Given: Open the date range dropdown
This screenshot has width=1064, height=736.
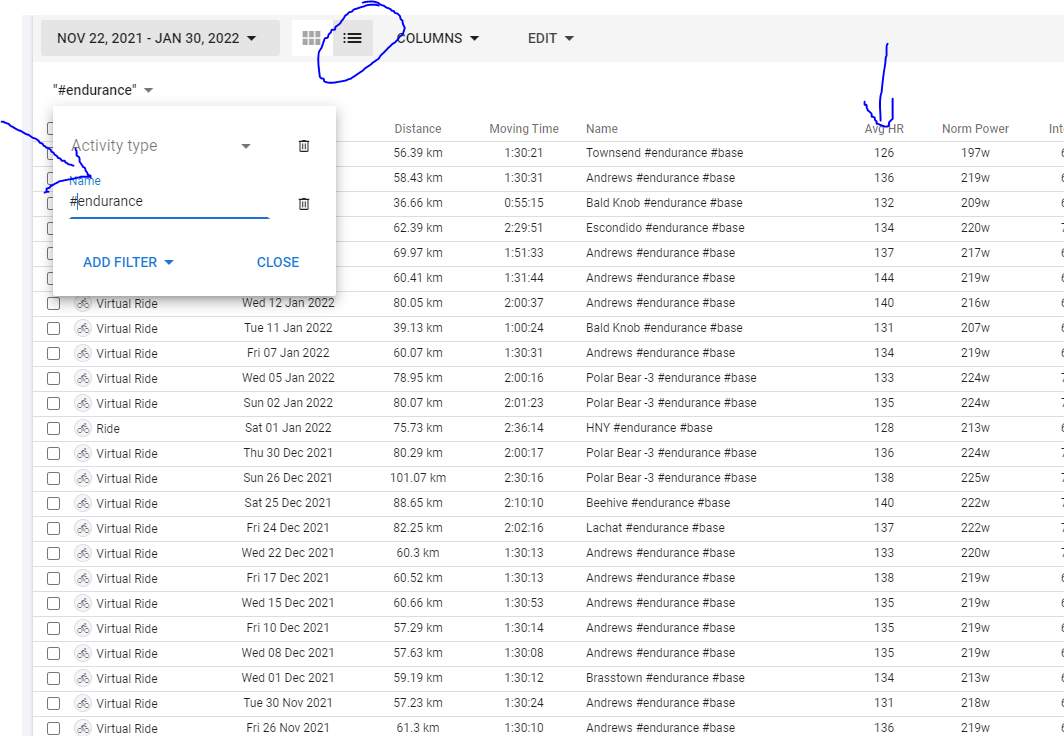Looking at the screenshot, I should coord(157,38).
